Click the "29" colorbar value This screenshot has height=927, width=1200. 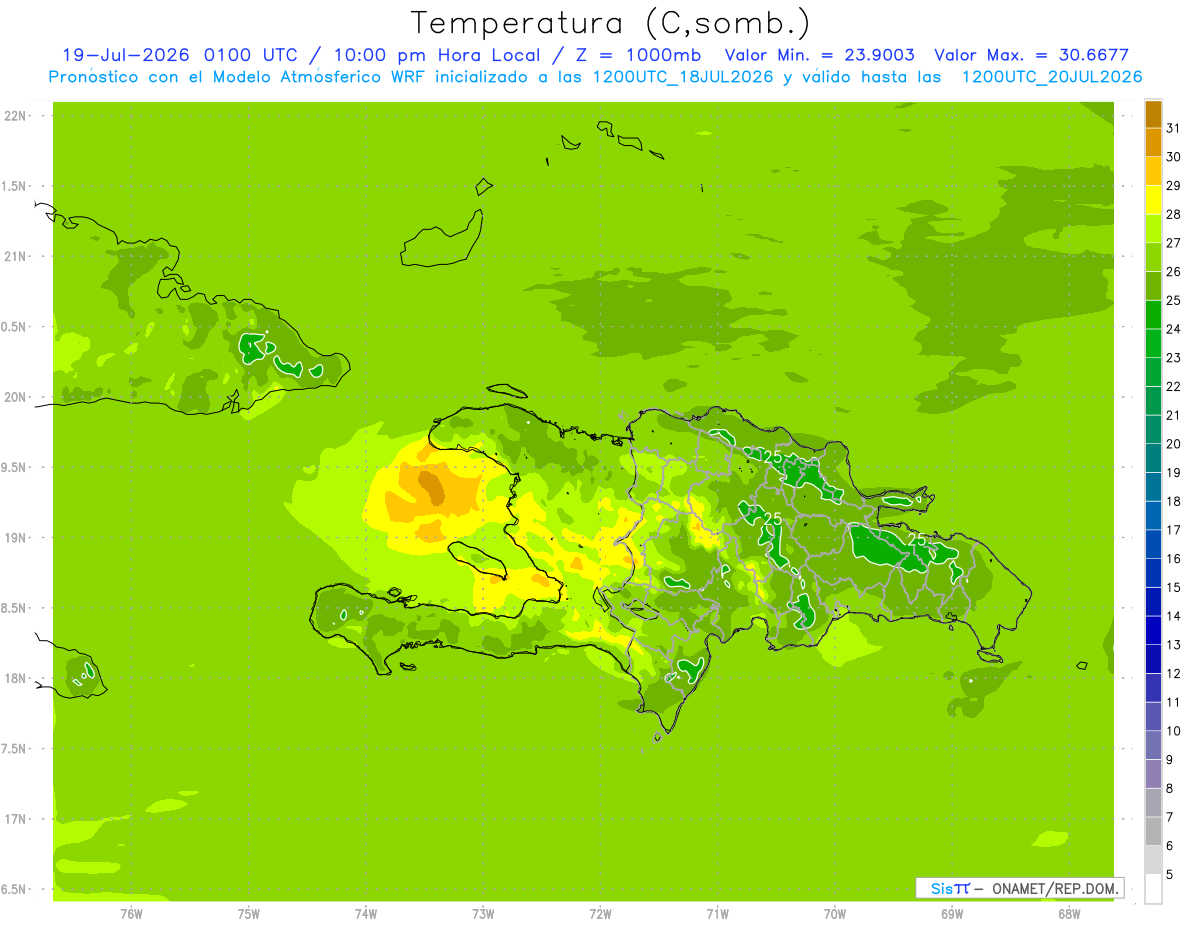1174,186
